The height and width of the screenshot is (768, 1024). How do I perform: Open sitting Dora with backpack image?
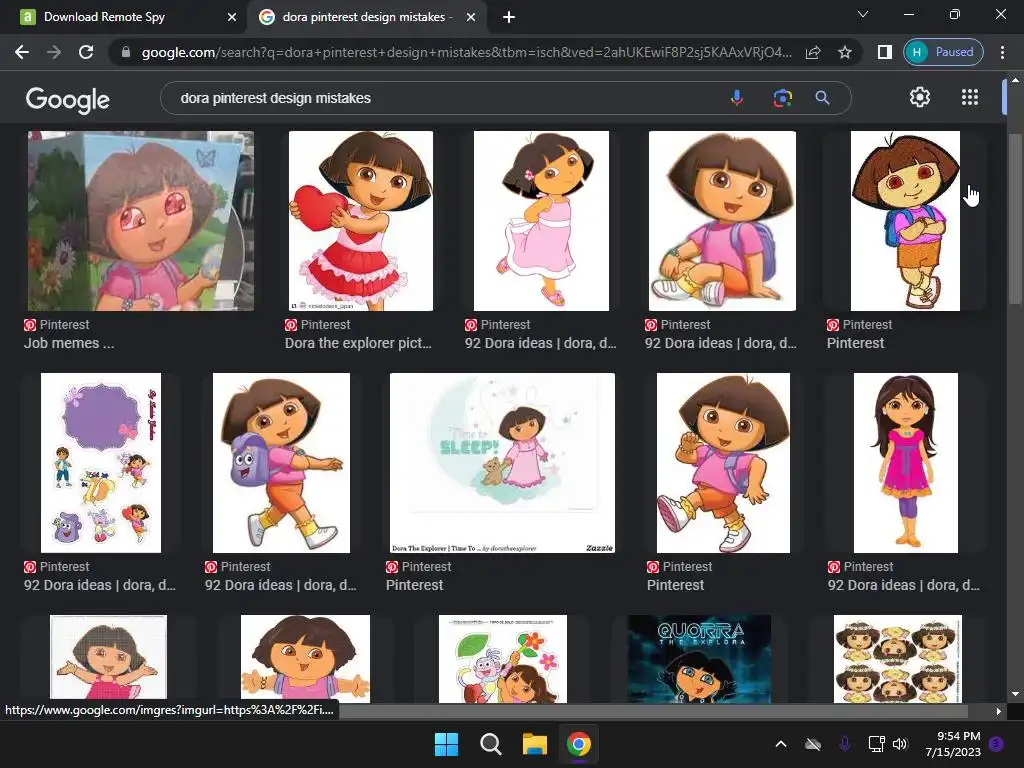tap(722, 221)
